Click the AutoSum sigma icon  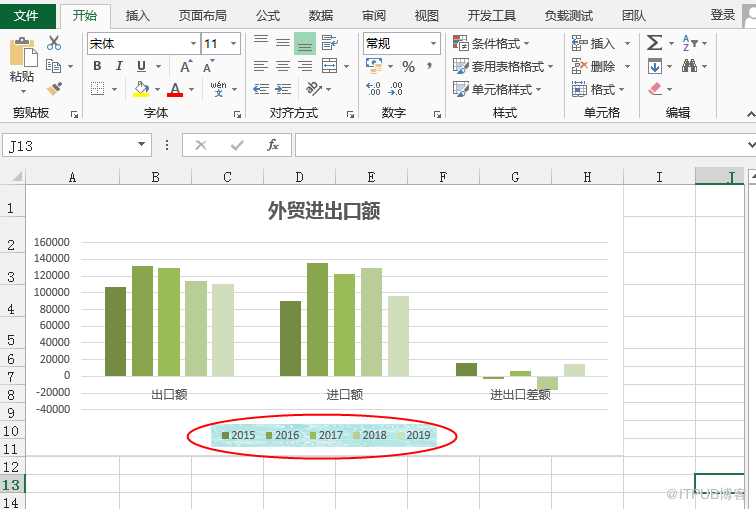[654, 43]
